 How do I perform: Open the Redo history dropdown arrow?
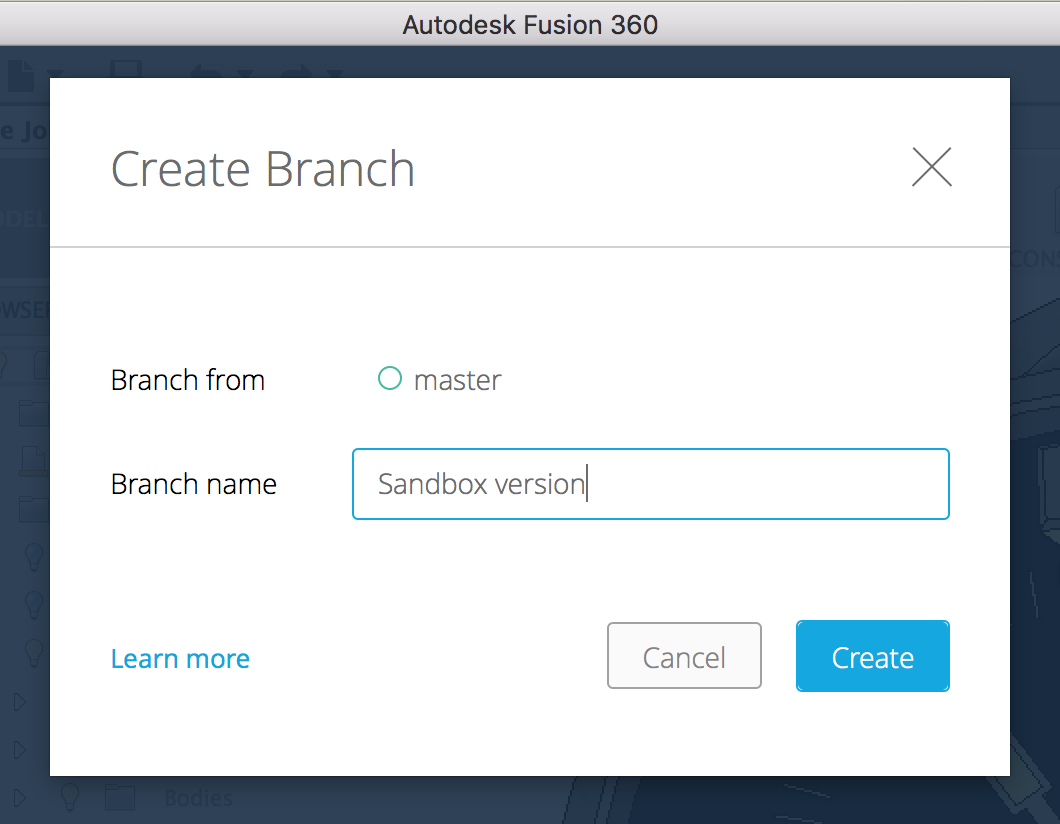point(334,74)
